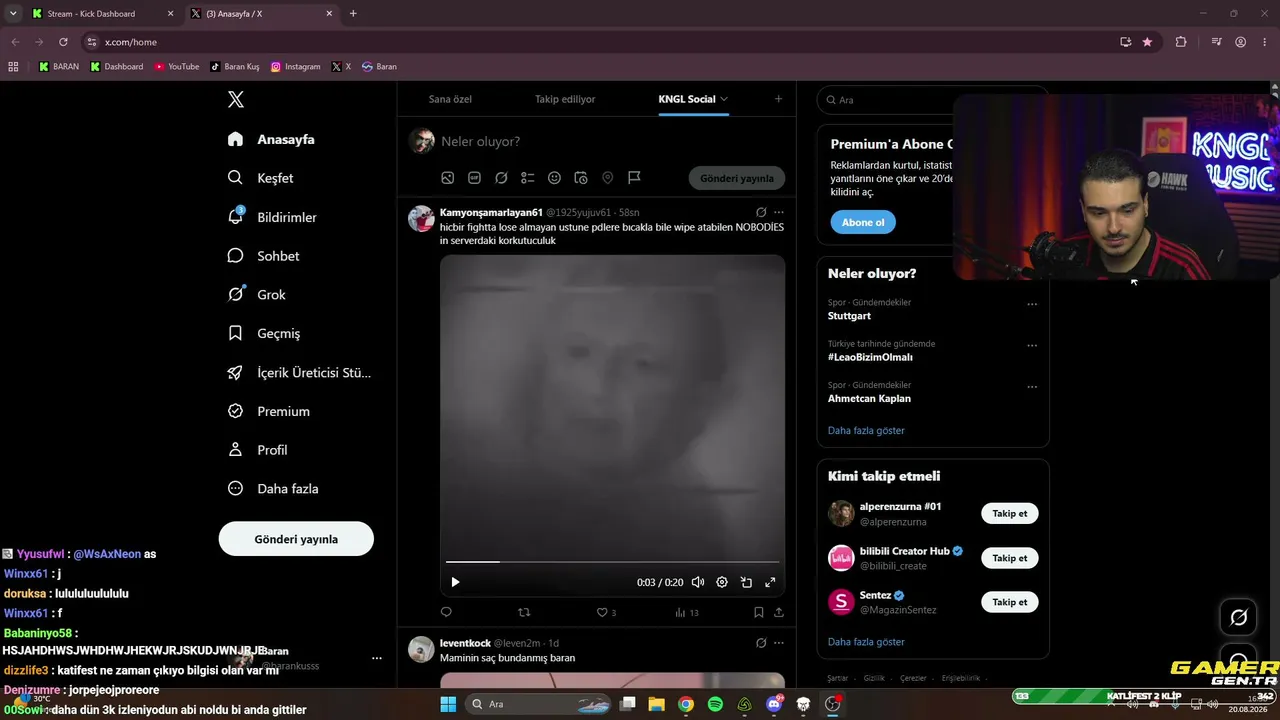Click Abone ol premium button
The width and height of the screenshot is (1280, 720).
(x=863, y=222)
